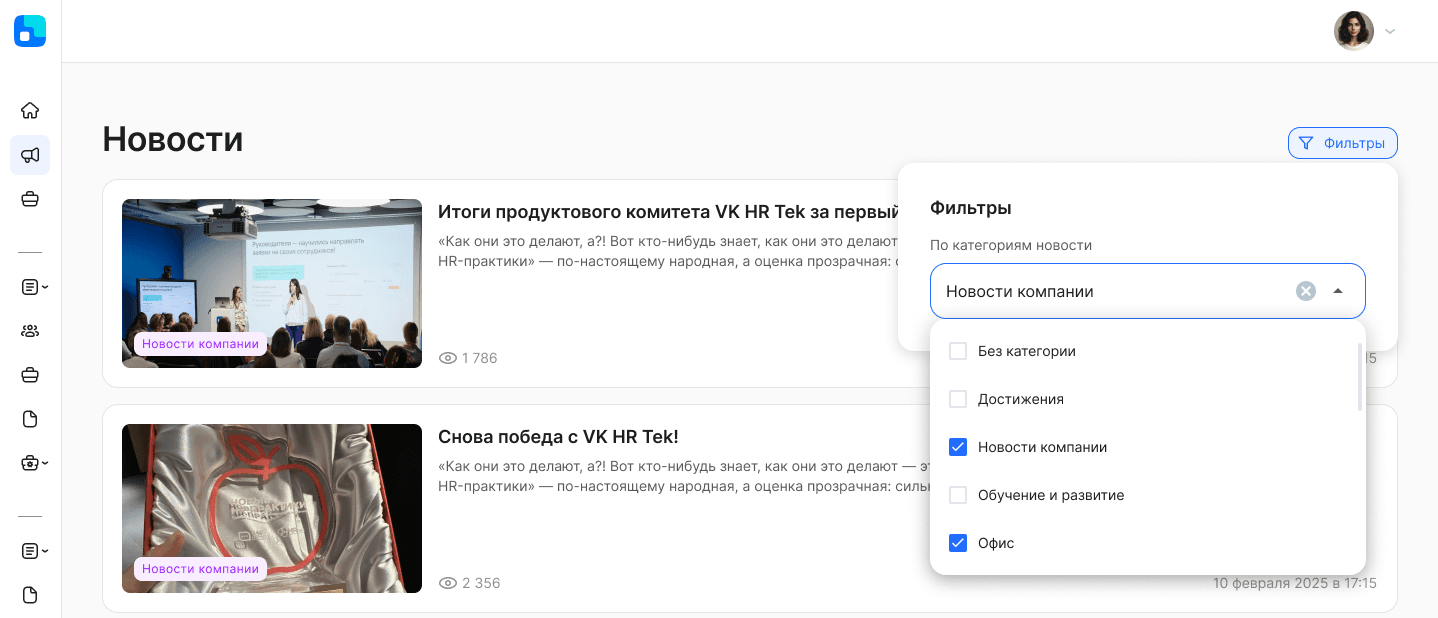1438x618 pixels.
Task: Open the document list icon in the sidebar
Action: tap(28, 287)
